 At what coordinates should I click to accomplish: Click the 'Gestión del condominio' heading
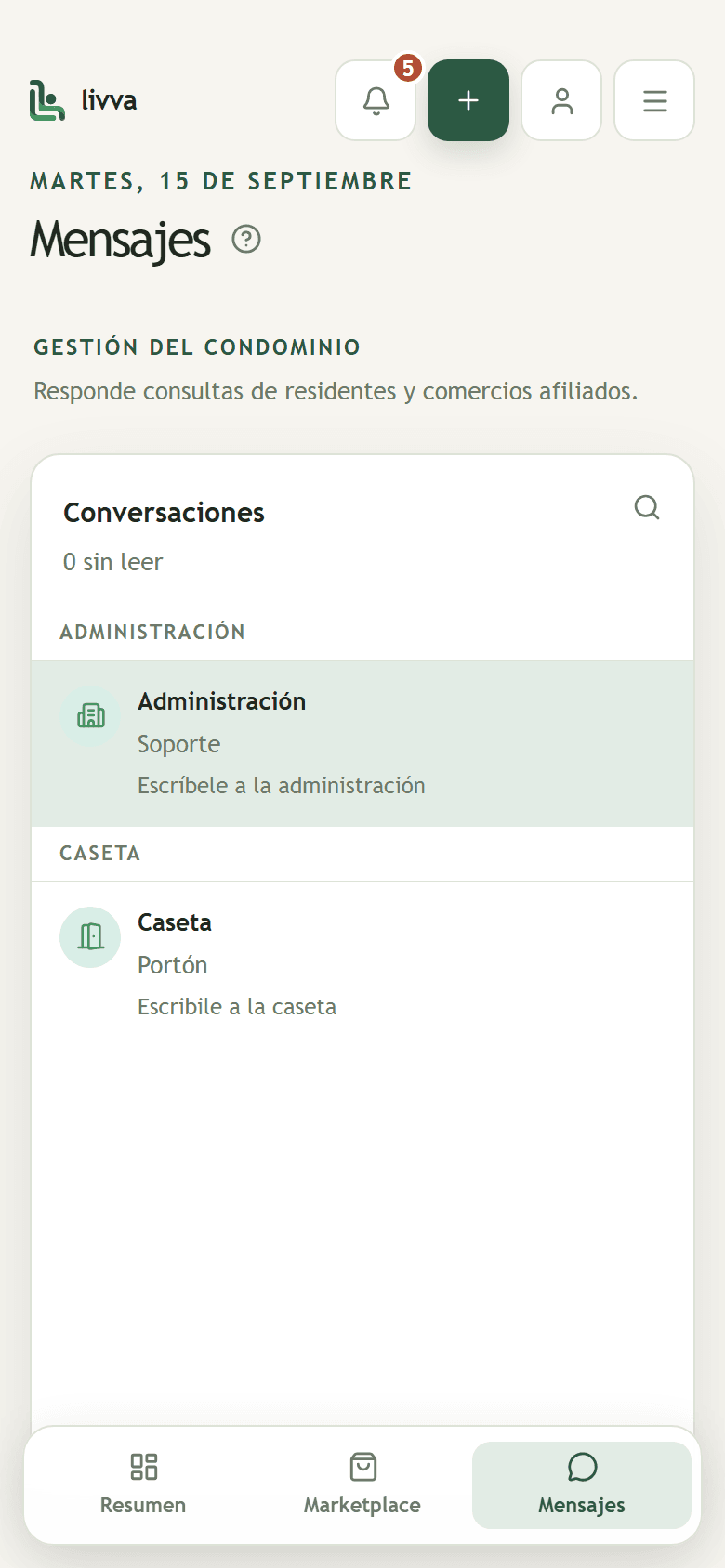(197, 347)
